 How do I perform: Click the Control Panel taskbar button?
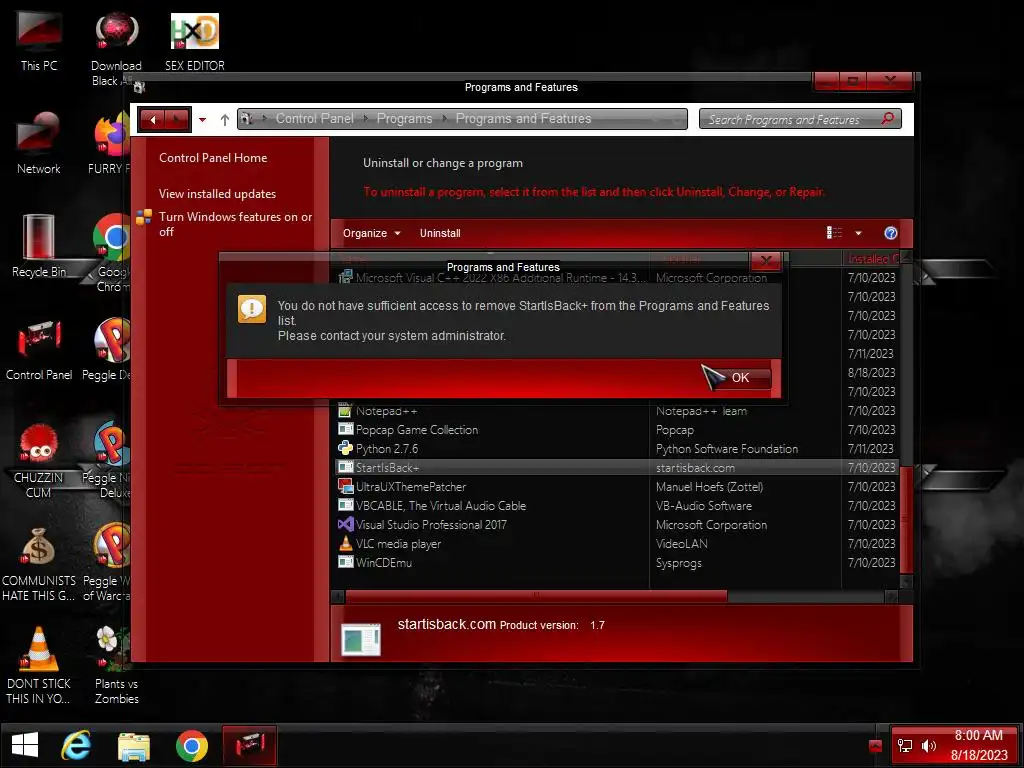pyautogui.click(x=249, y=746)
